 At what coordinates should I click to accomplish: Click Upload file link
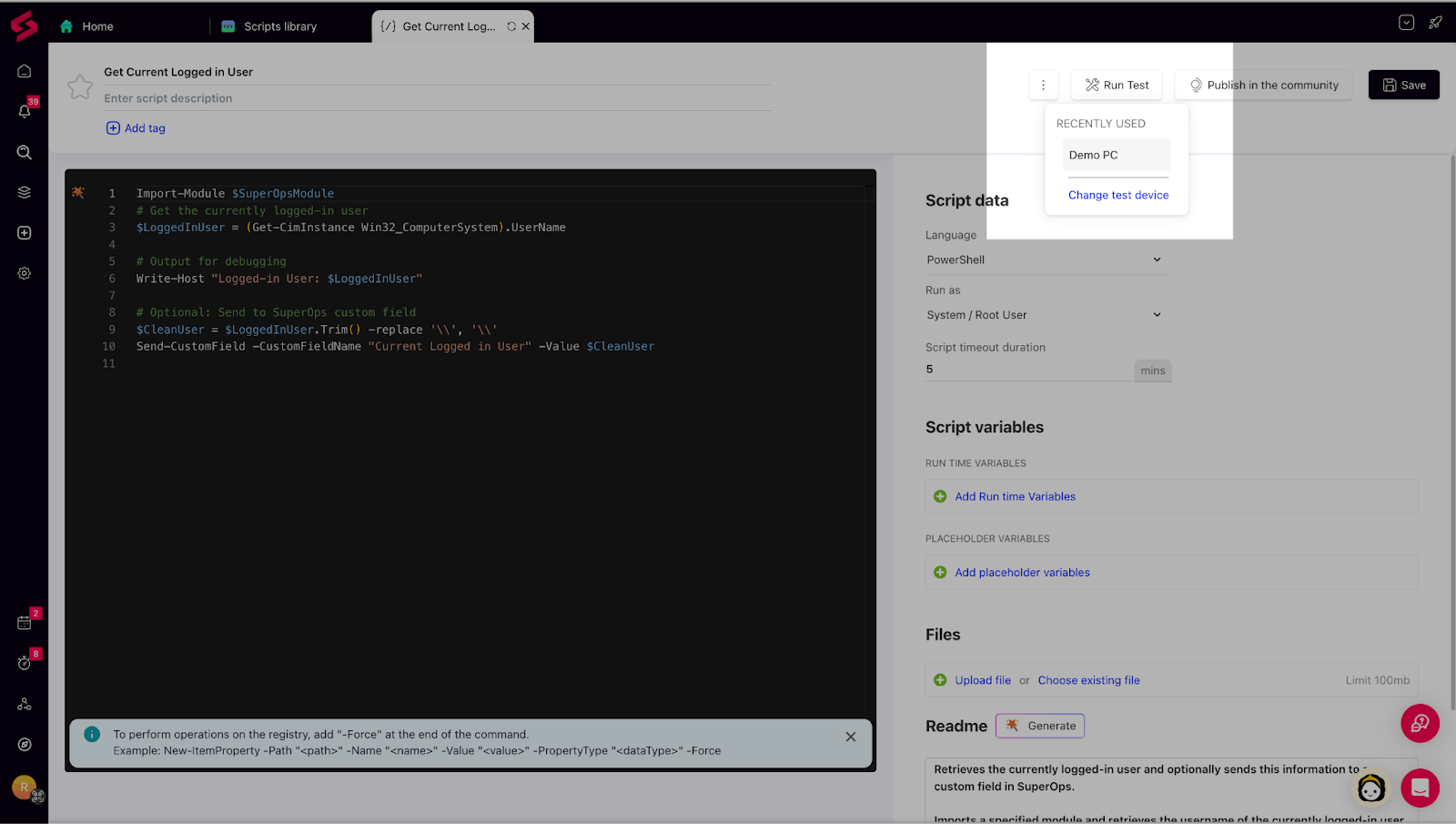(983, 680)
